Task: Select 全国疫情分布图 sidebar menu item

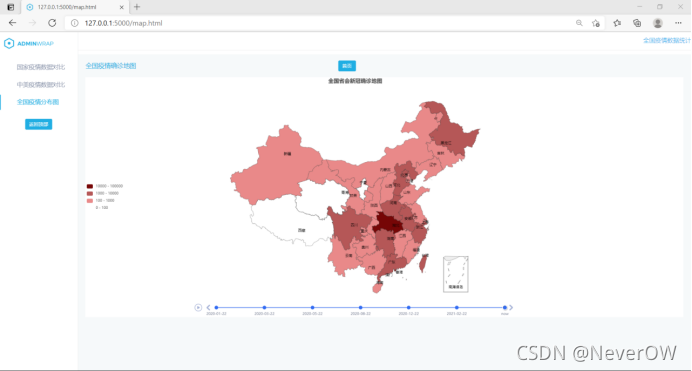Action: point(38,102)
